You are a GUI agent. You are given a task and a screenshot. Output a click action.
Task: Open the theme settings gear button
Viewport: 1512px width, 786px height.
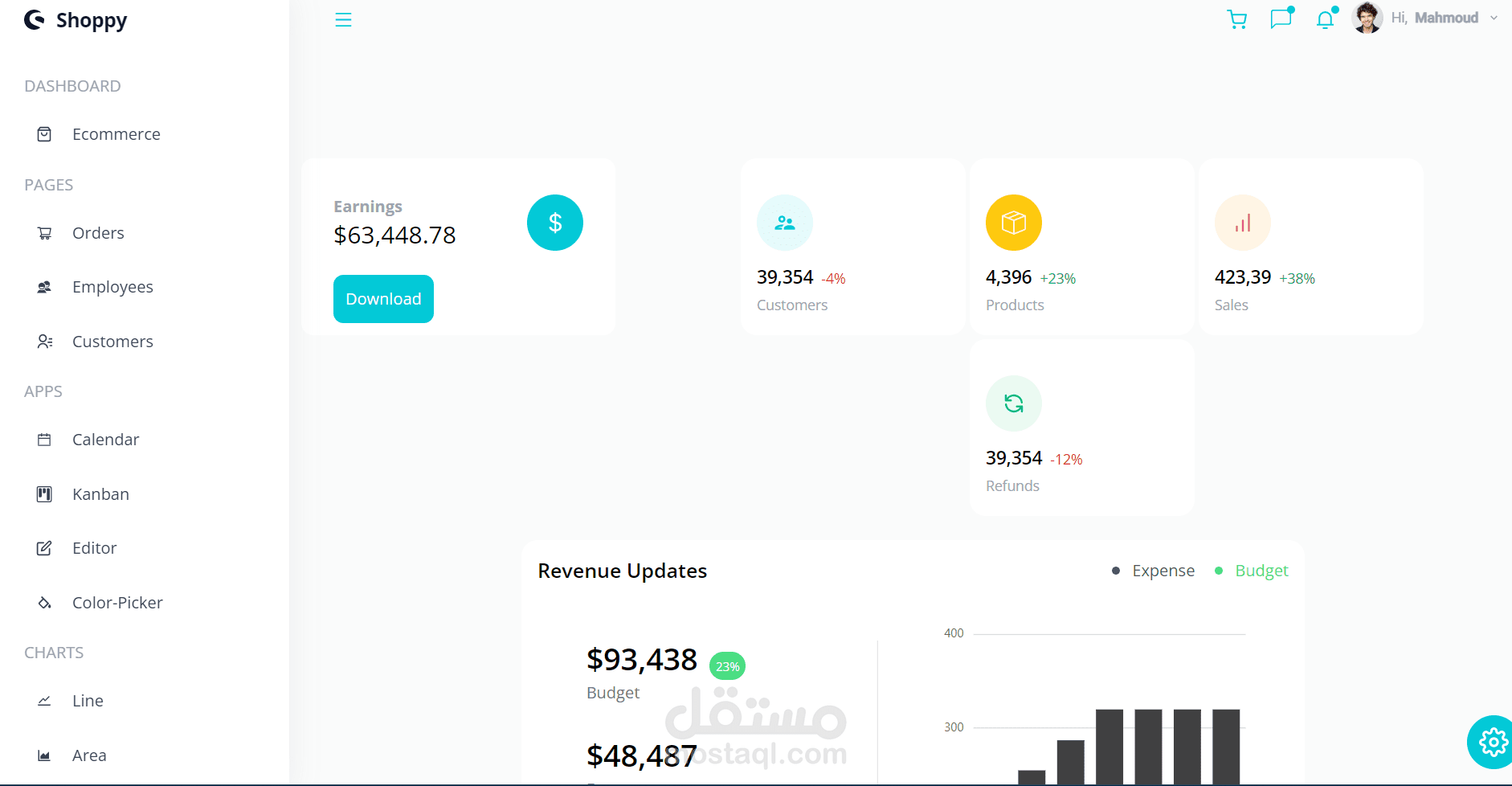pos(1493,742)
